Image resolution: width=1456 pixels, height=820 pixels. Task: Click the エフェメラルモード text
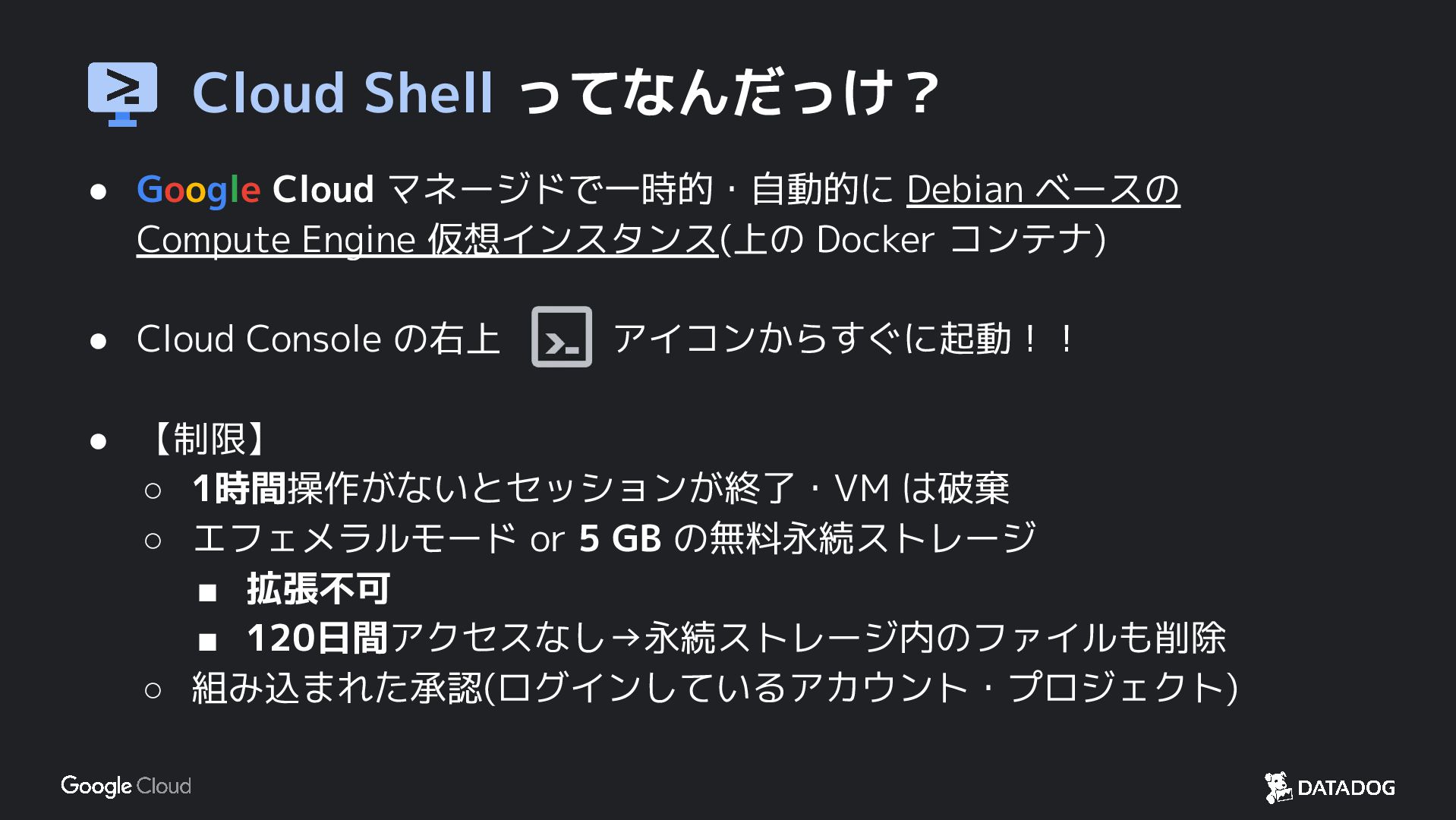(355, 538)
